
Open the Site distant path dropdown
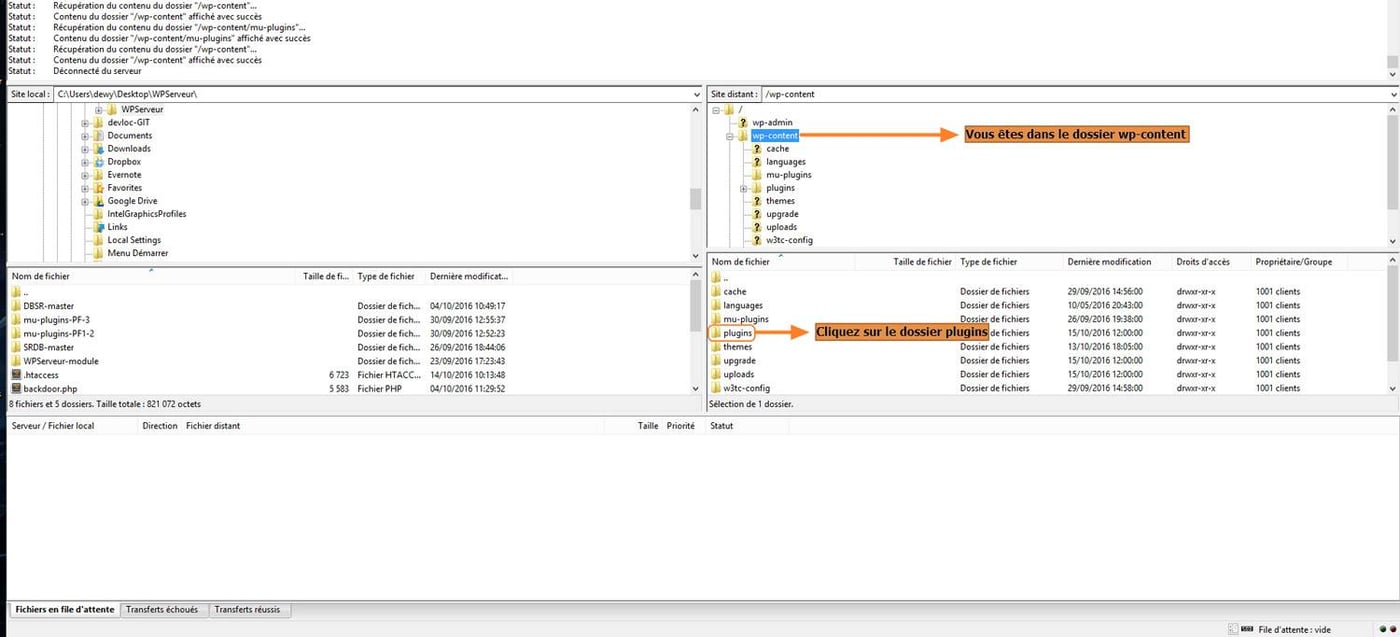[1392, 93]
